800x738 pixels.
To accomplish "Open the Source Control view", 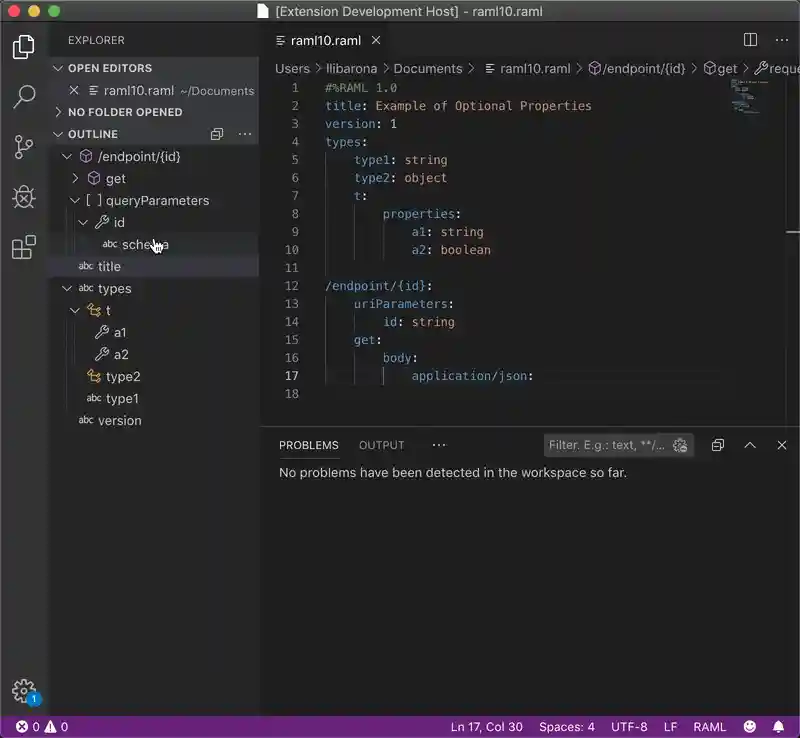I will pyautogui.click(x=24, y=146).
